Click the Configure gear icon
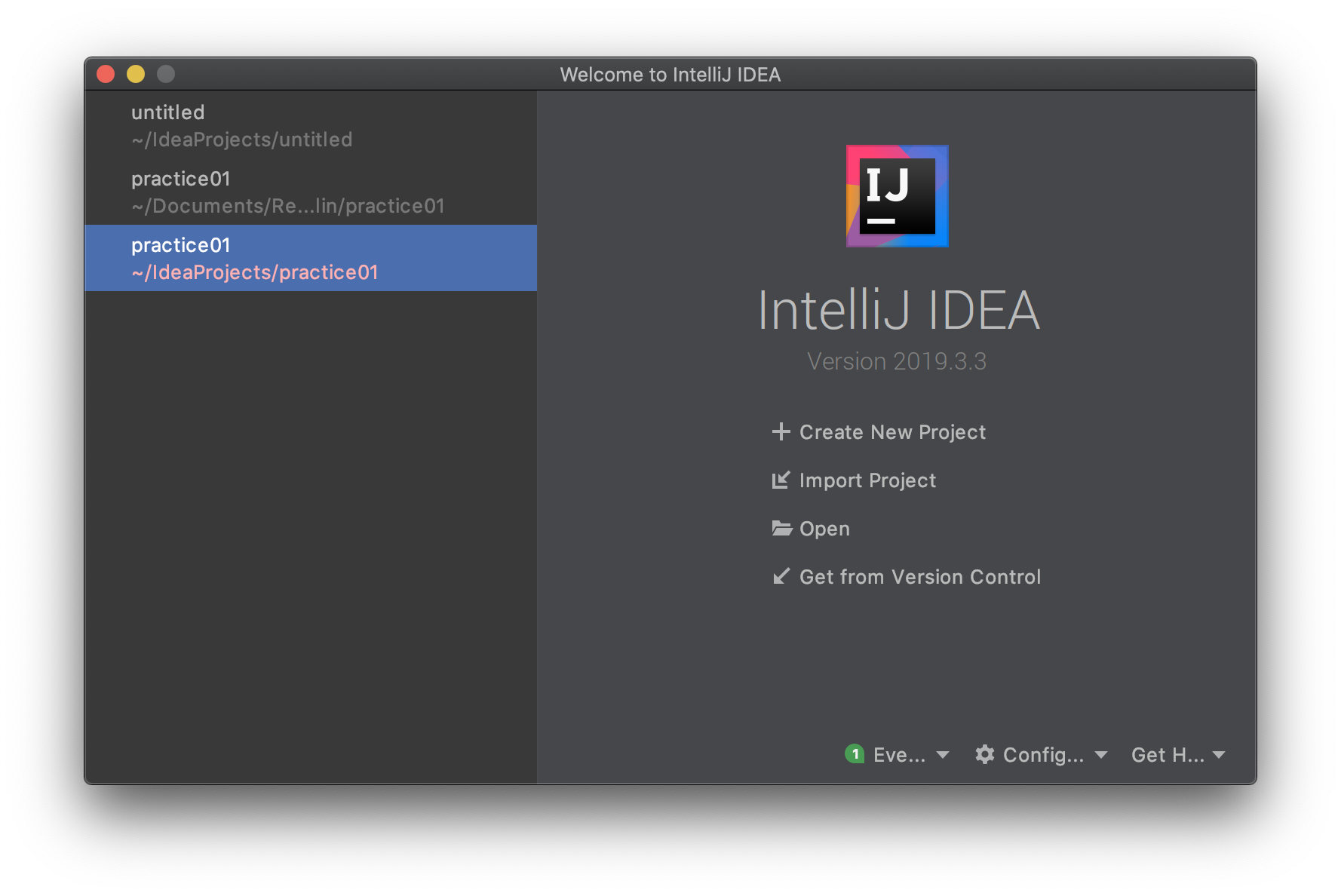Screen dimensions: 1341x896 [x=984, y=754]
